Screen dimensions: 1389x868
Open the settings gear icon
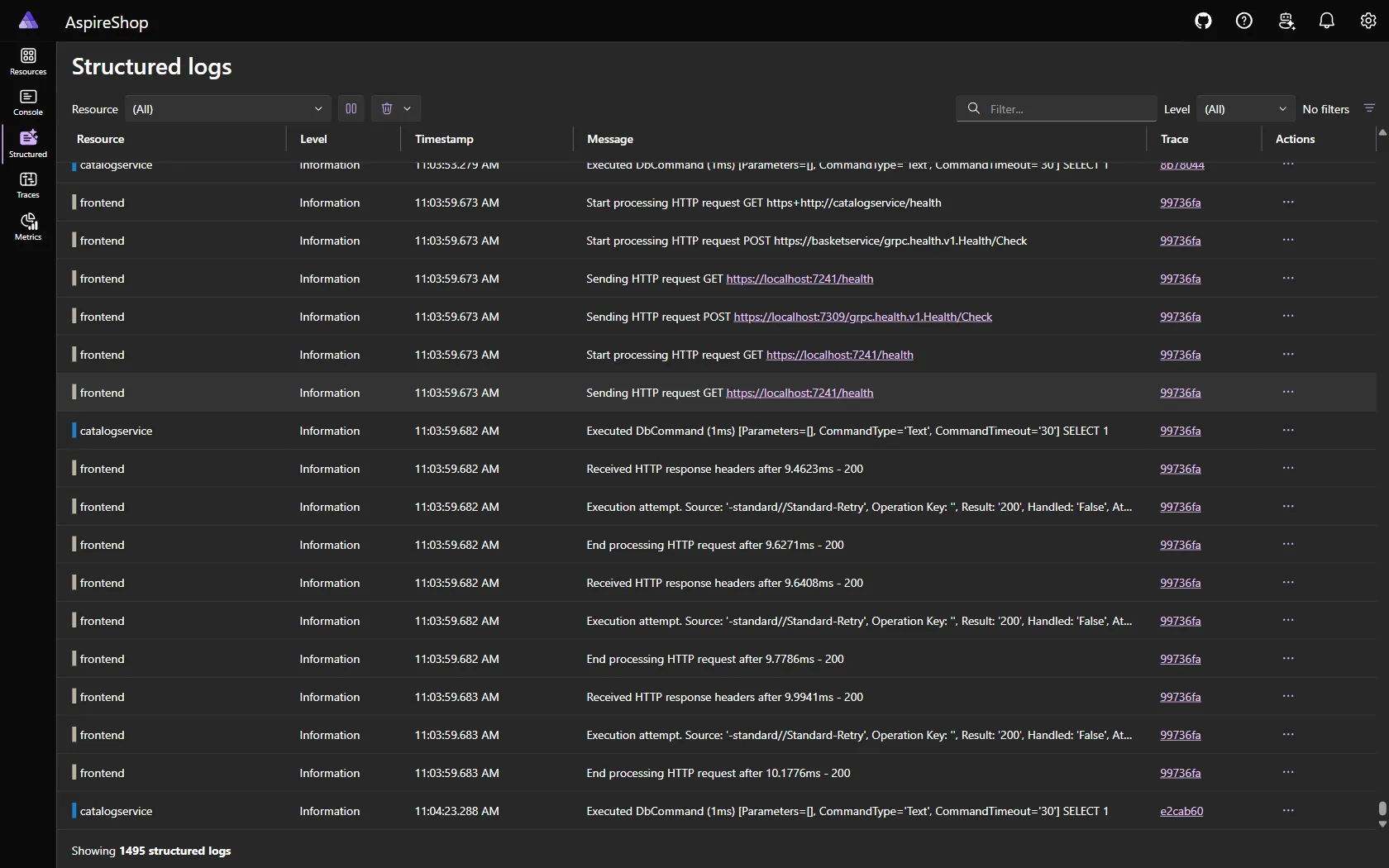(x=1368, y=21)
